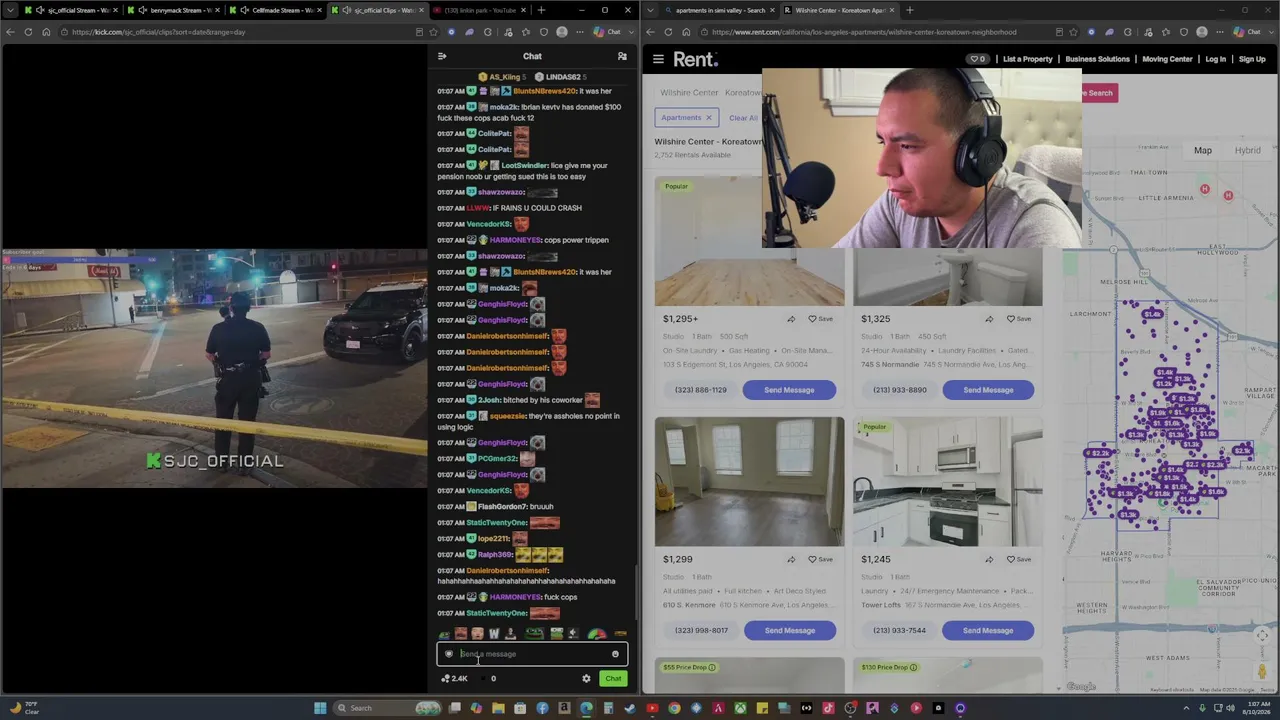This screenshot has width=1280, height=720.
Task: Open the $1,299 apartment photo thumbnail
Action: (749, 482)
